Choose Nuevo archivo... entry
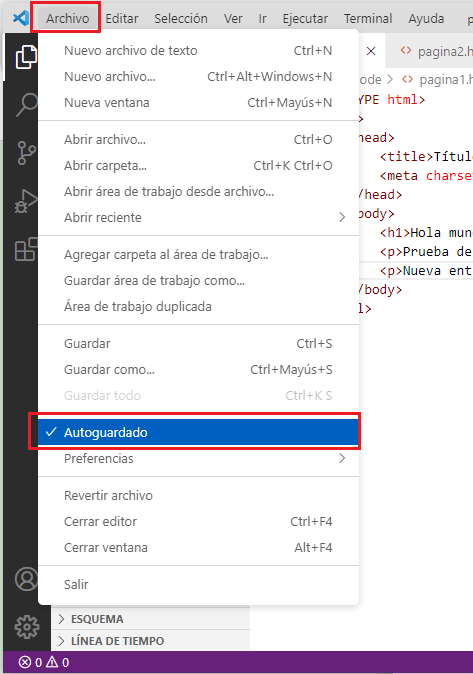Image resolution: width=473 pixels, height=674 pixels. [x=198, y=77]
